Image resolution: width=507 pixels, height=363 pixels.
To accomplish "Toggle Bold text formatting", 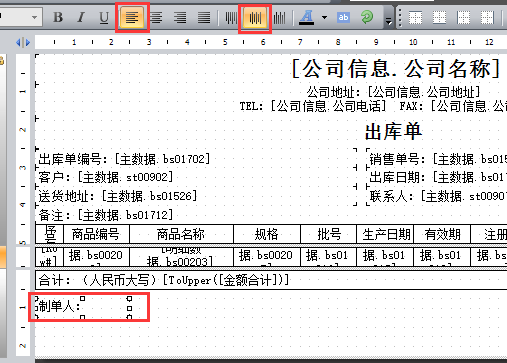I will tap(58, 17).
